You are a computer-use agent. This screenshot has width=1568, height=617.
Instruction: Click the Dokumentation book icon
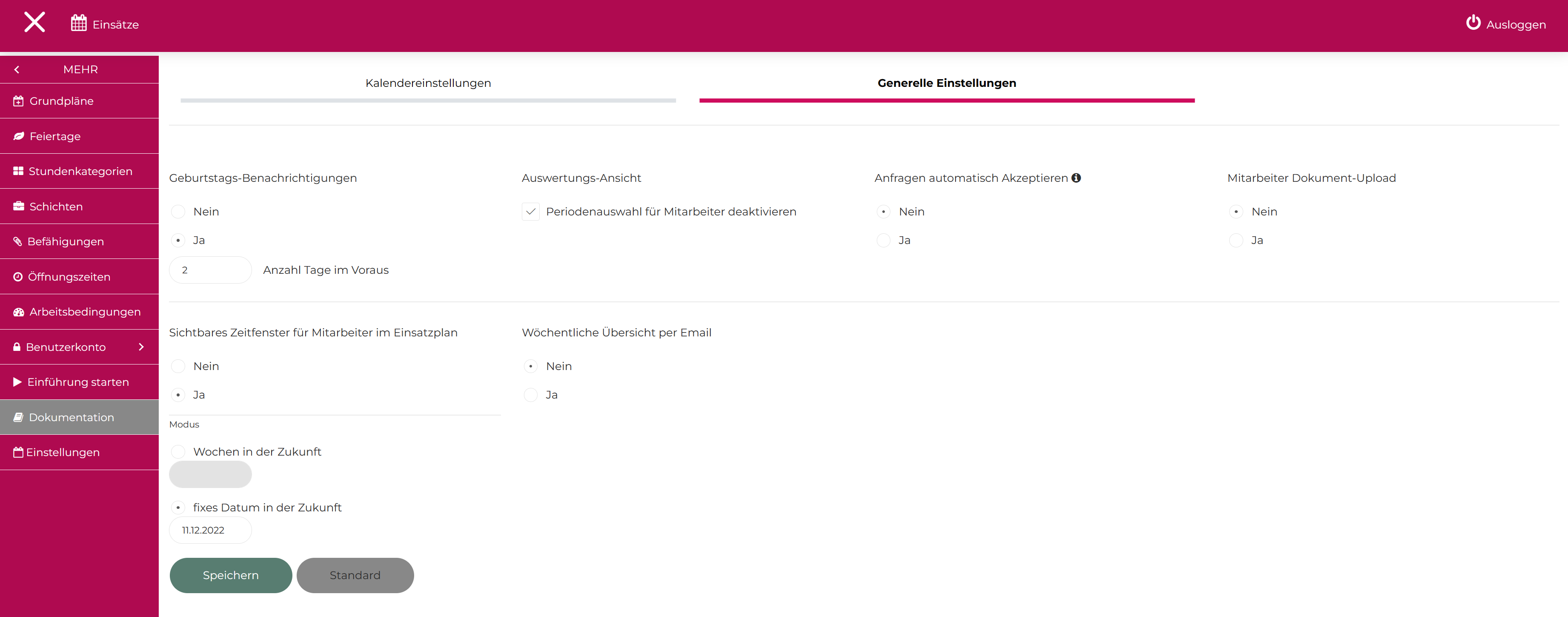tap(19, 417)
